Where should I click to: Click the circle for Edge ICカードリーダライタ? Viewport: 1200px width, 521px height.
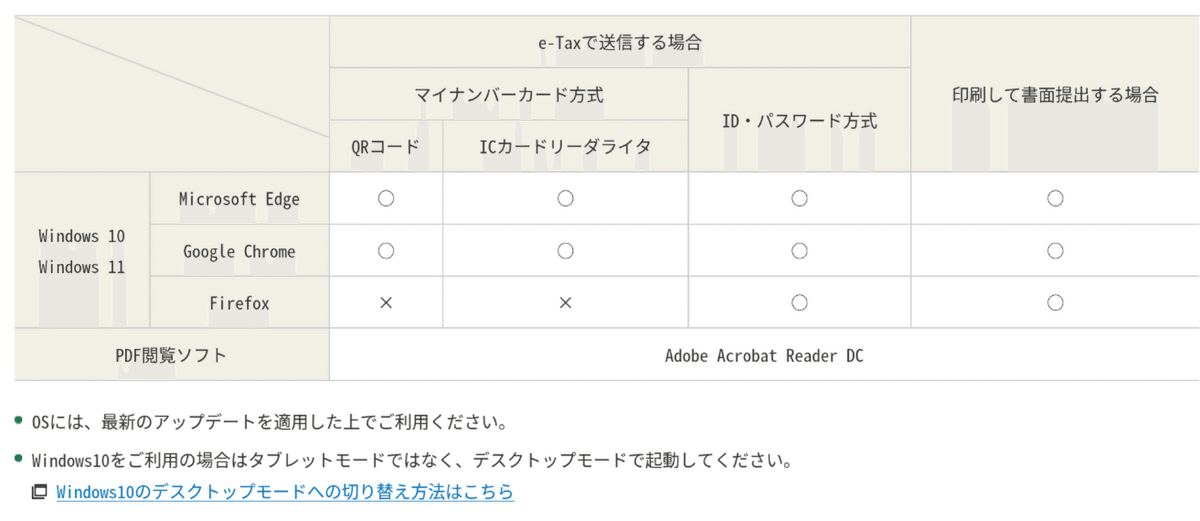click(x=565, y=198)
